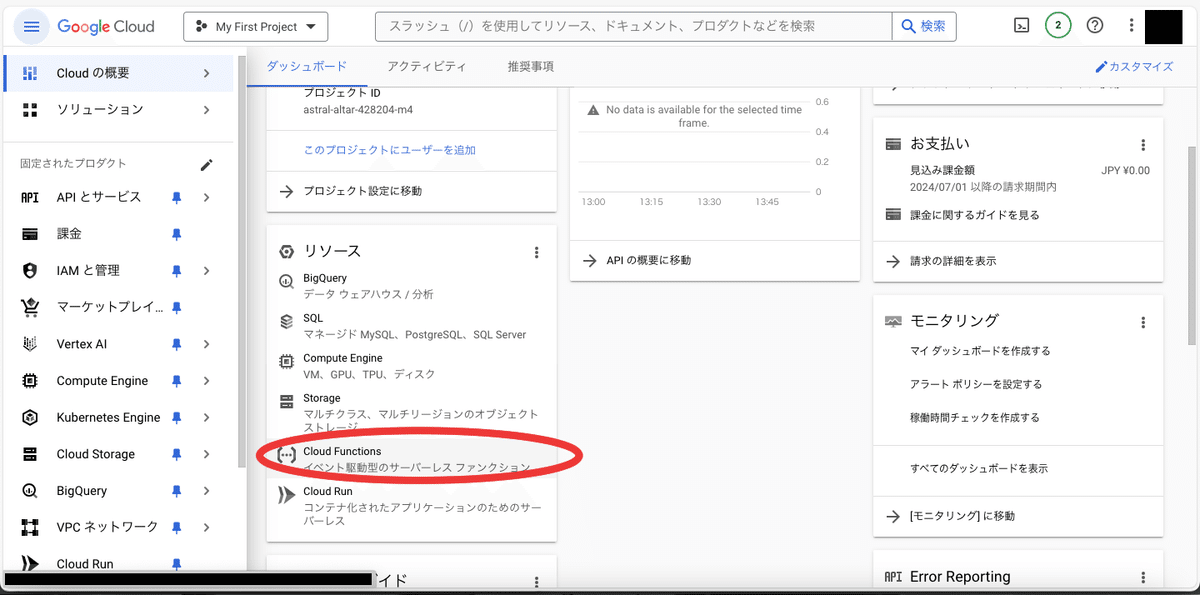Screen dimensions: 1200x595
Task: Click Cloud Run icon in リソース card
Action: pos(286,493)
